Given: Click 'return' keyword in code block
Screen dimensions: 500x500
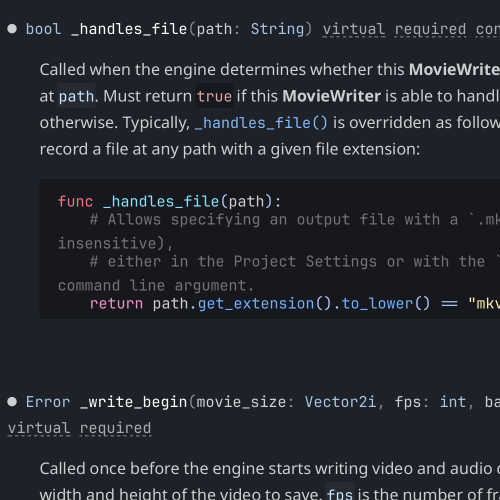Looking at the screenshot, I should [x=116, y=304].
